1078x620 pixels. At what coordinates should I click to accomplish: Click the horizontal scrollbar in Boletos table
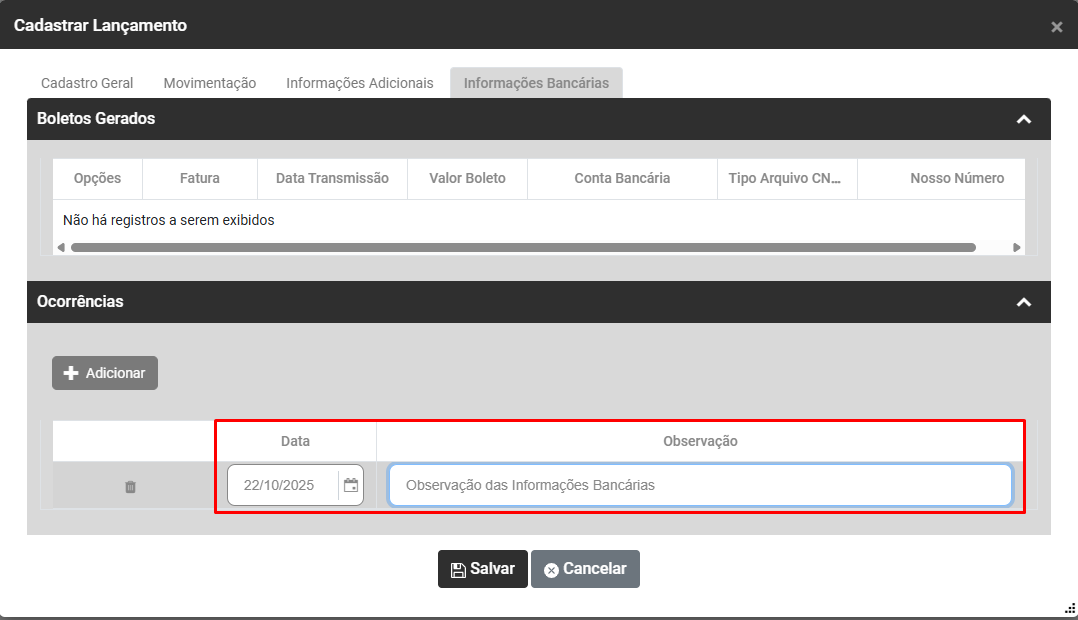click(x=523, y=247)
